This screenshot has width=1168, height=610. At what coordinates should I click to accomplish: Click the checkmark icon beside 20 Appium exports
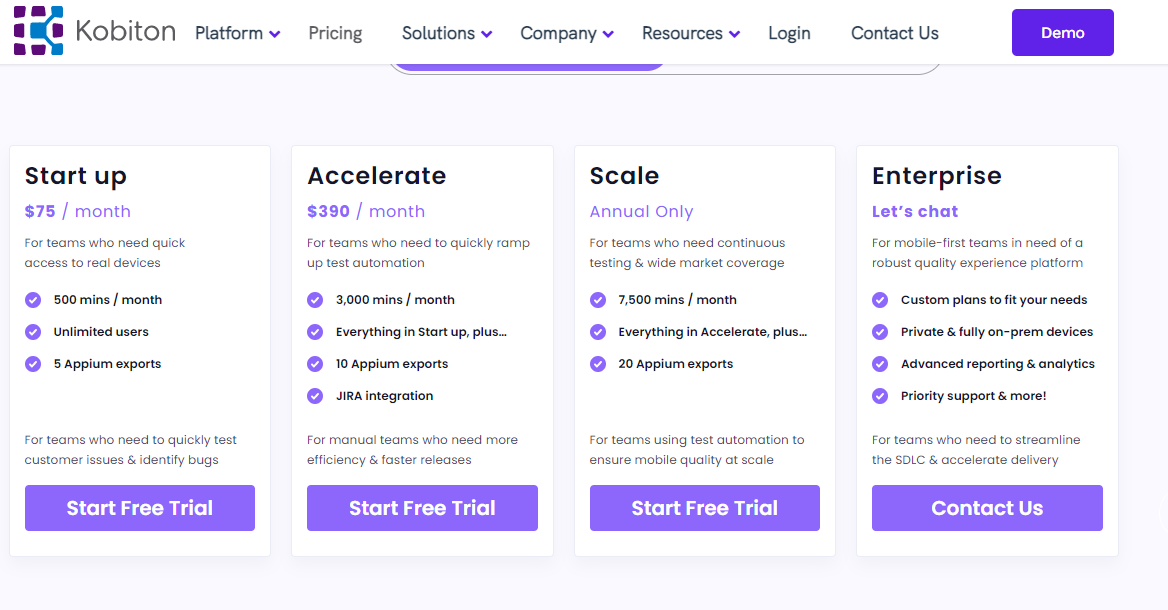coord(598,364)
